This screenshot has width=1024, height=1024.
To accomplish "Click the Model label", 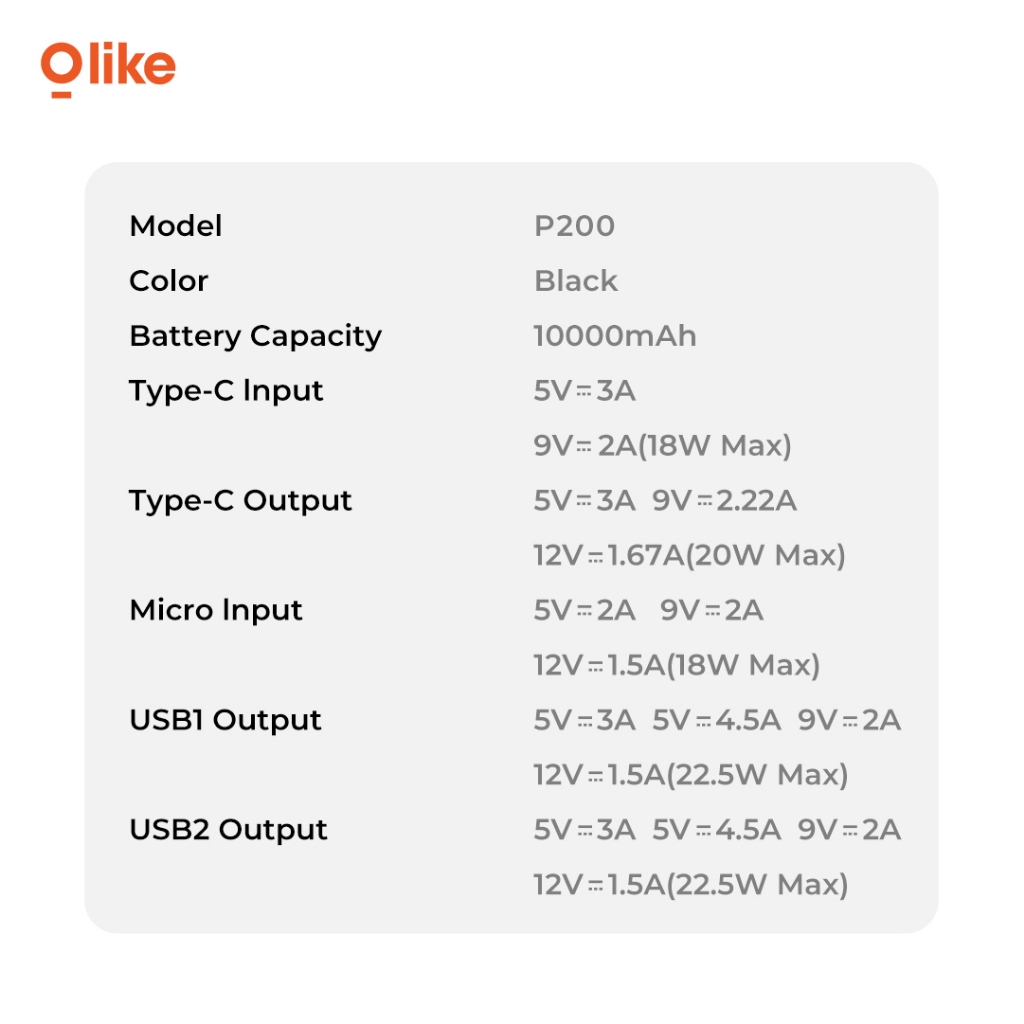I will (x=176, y=226).
